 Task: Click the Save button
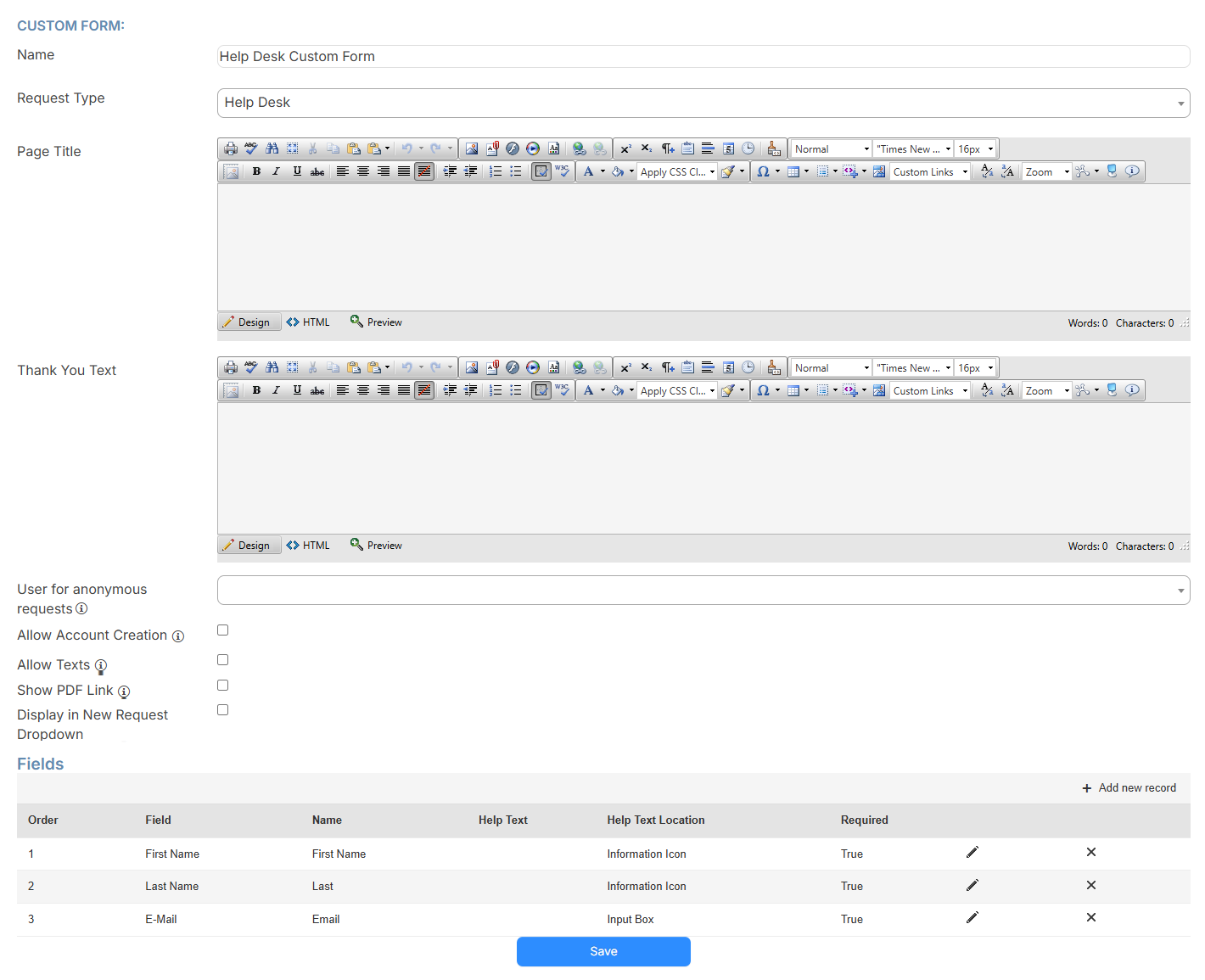pos(602,951)
